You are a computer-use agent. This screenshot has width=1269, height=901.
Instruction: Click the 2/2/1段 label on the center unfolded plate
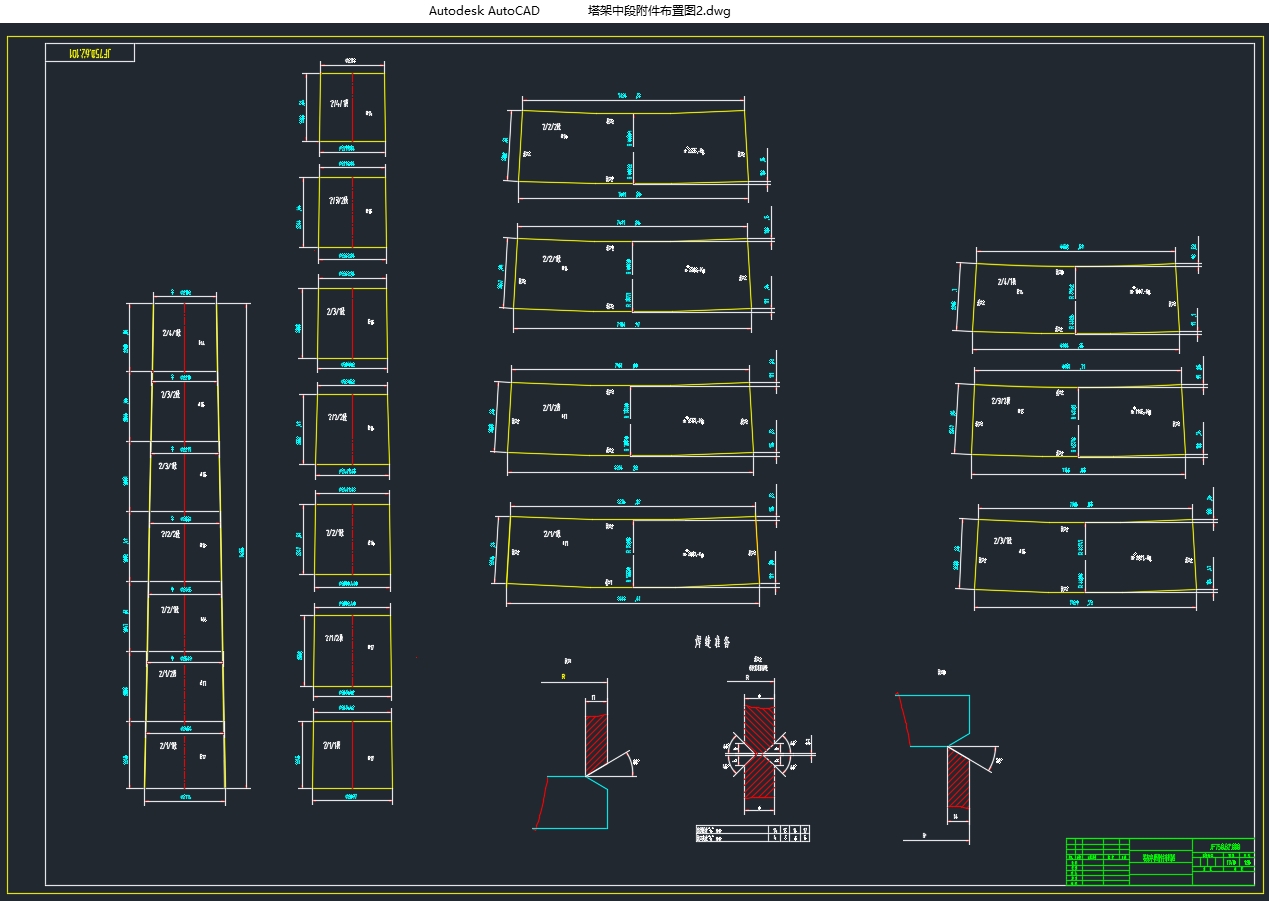coord(553,259)
